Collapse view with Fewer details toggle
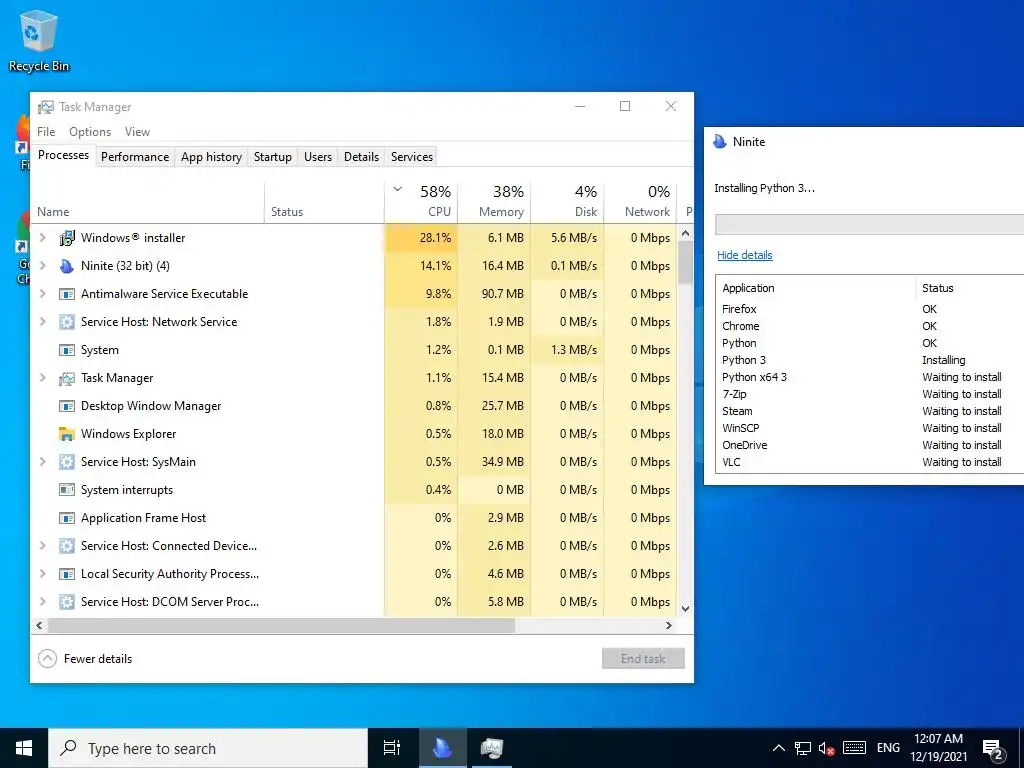1024x768 pixels. point(85,659)
